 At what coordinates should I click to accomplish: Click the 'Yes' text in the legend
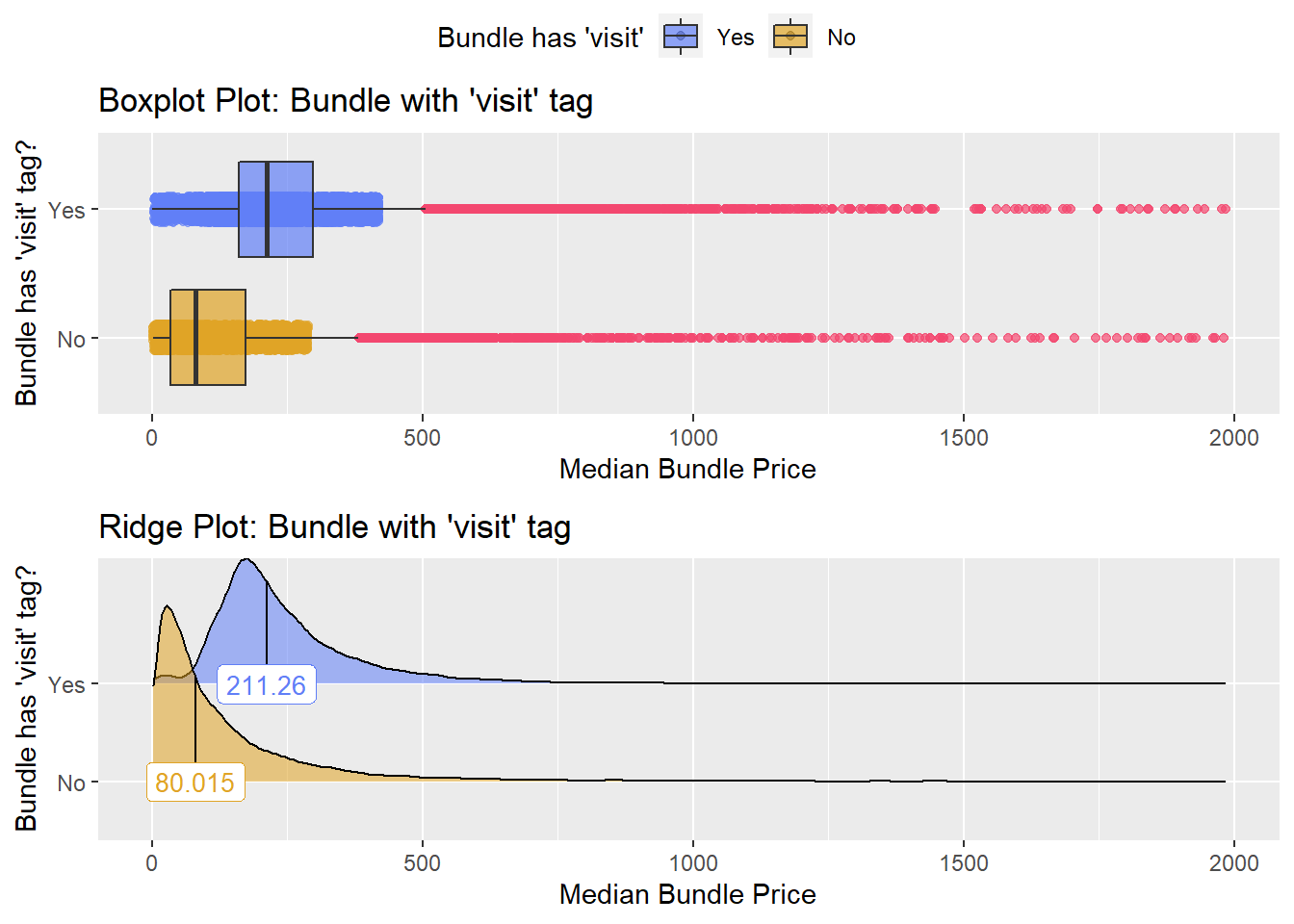(x=736, y=38)
